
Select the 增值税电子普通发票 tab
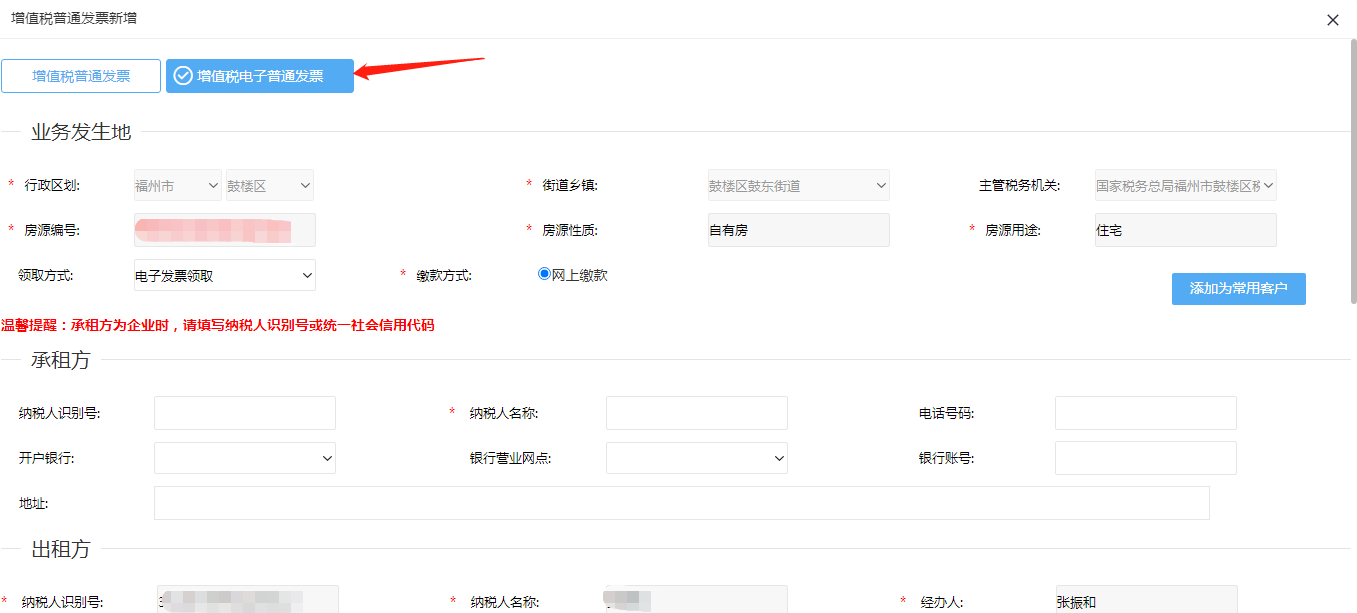click(x=260, y=75)
